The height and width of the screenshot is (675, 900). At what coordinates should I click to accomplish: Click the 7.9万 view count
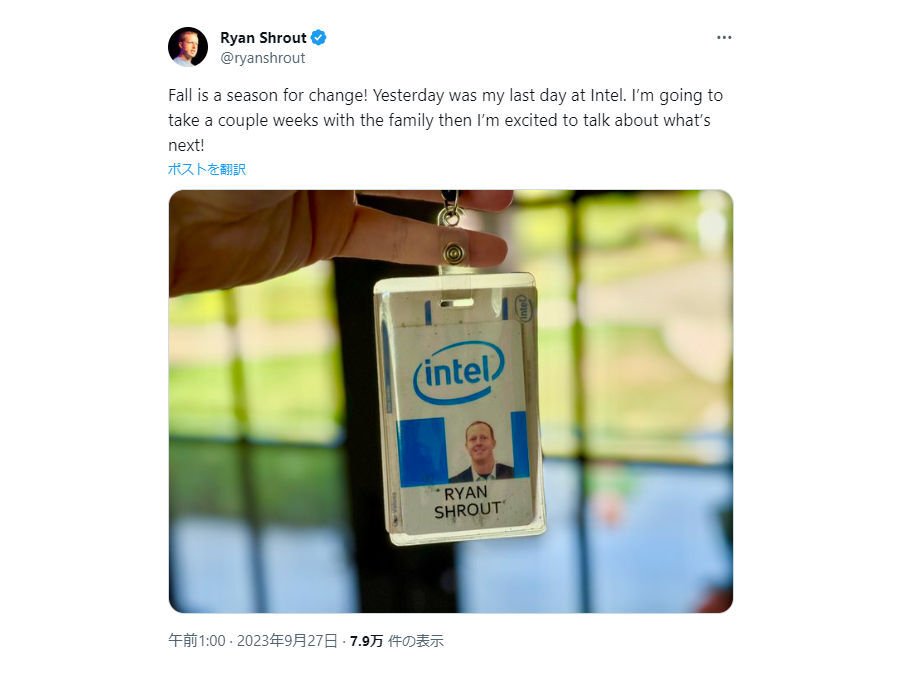[x=366, y=641]
